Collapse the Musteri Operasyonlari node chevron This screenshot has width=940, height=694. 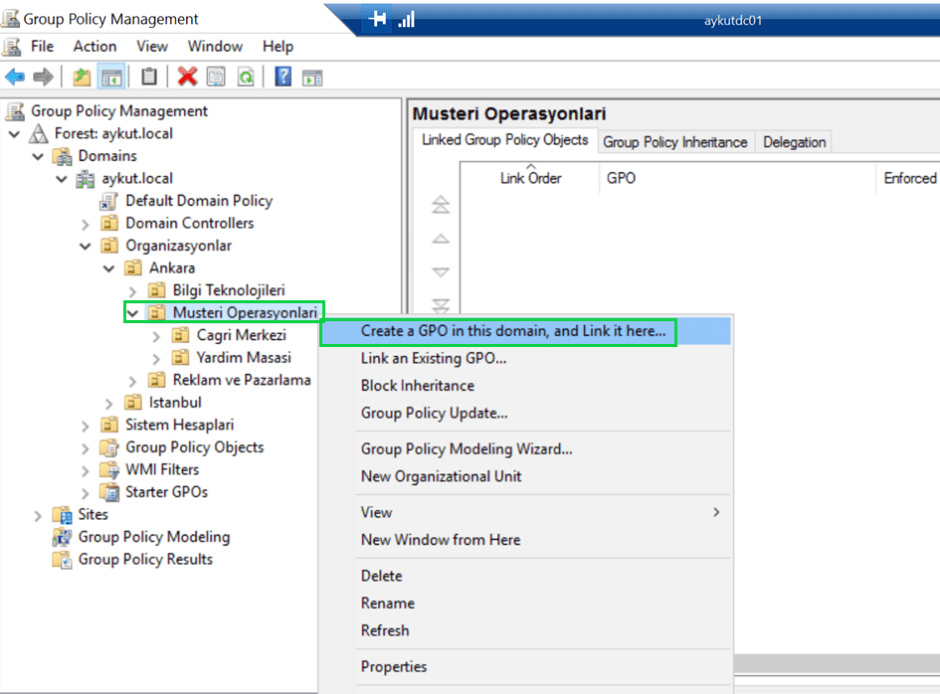pyautogui.click(x=131, y=311)
